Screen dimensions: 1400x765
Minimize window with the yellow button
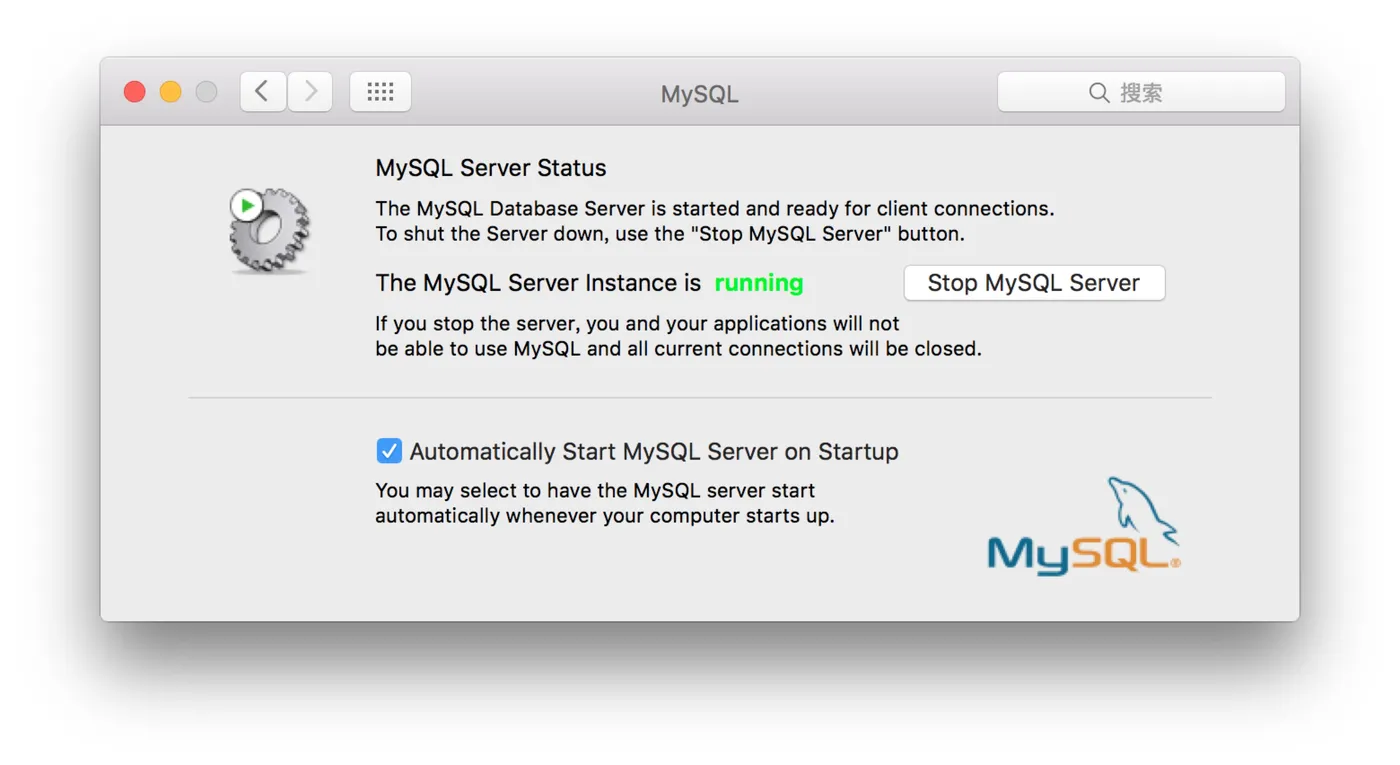point(170,92)
